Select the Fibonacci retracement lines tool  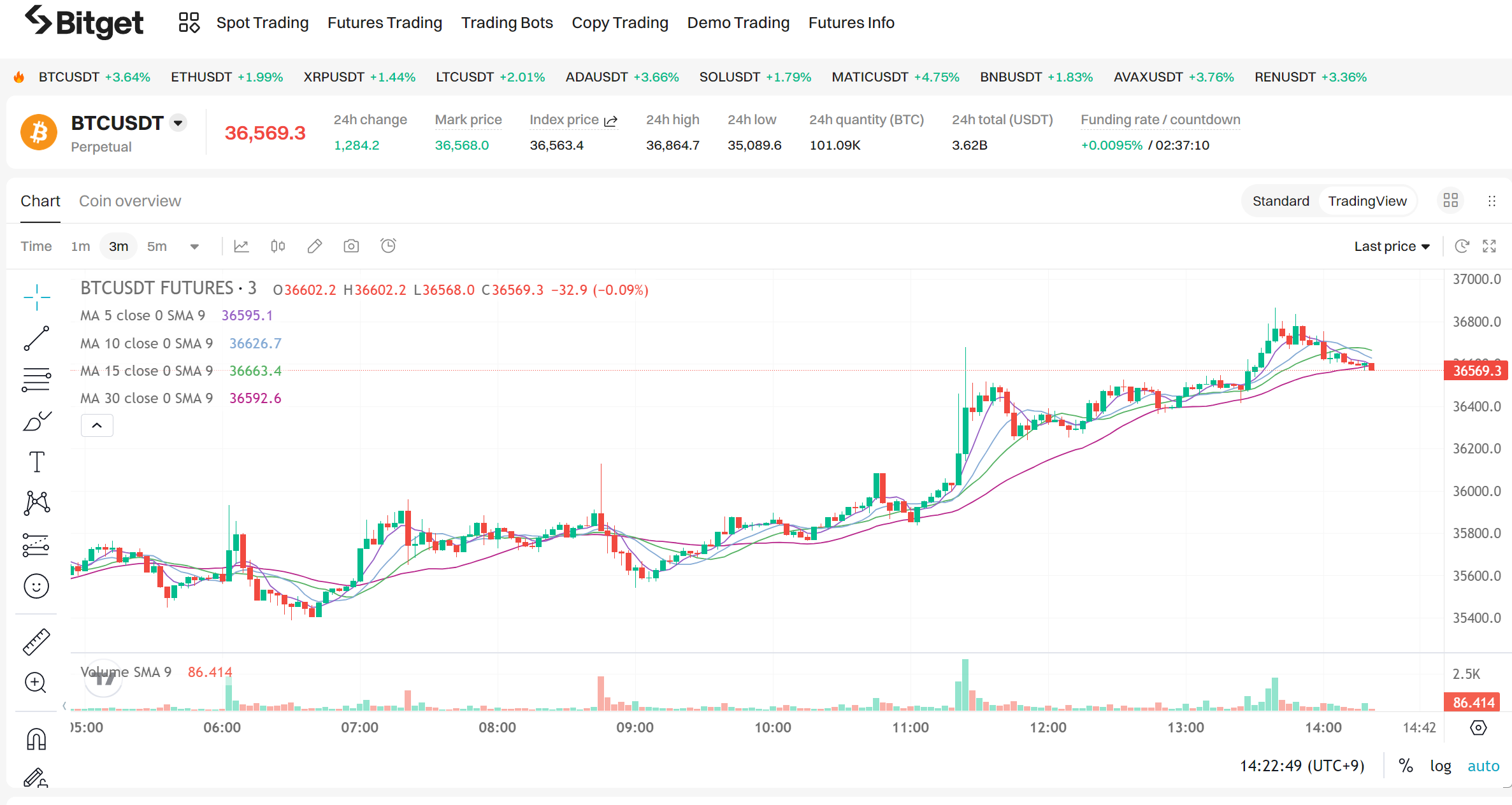(x=36, y=380)
